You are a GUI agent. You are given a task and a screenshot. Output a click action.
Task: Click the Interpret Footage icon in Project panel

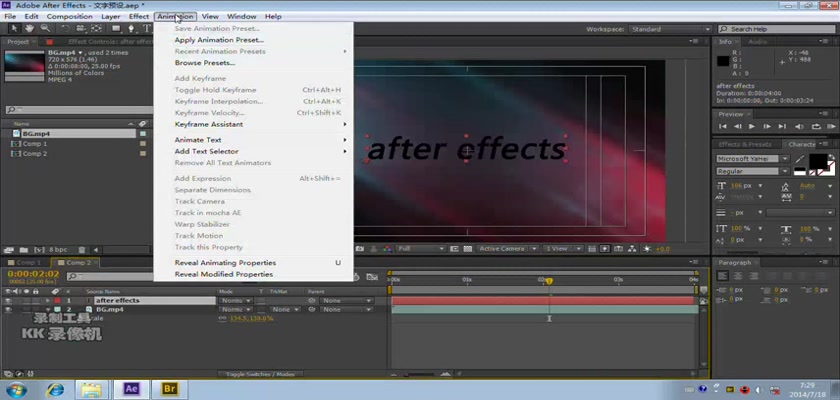click(8, 250)
